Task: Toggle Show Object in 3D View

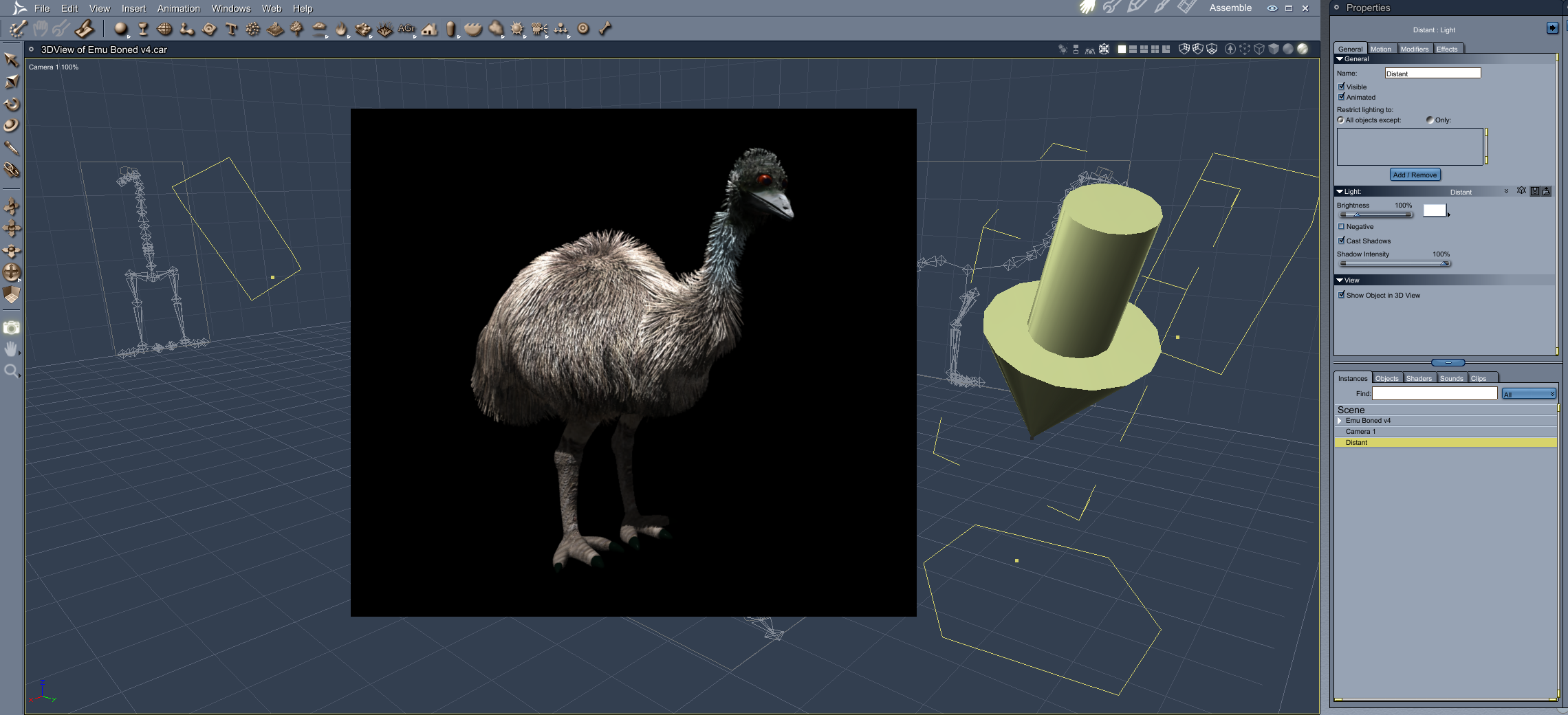Action: tap(1341, 295)
